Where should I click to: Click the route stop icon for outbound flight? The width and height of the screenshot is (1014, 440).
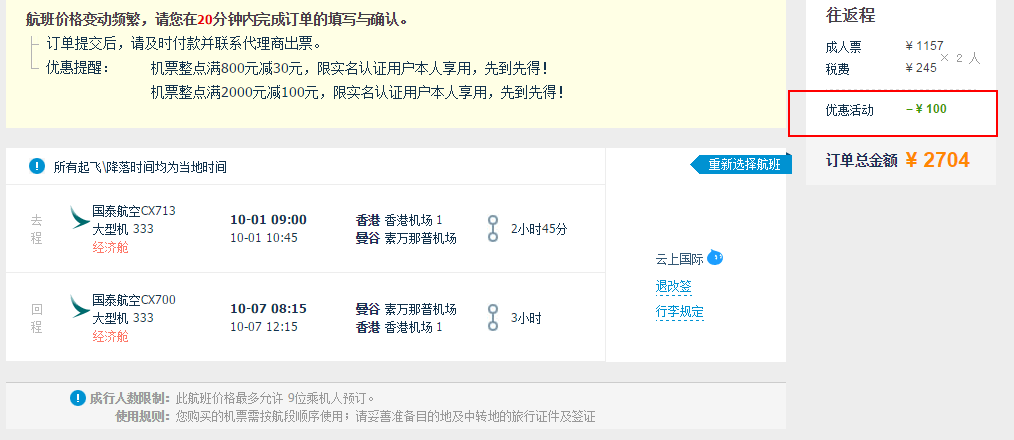point(493,228)
